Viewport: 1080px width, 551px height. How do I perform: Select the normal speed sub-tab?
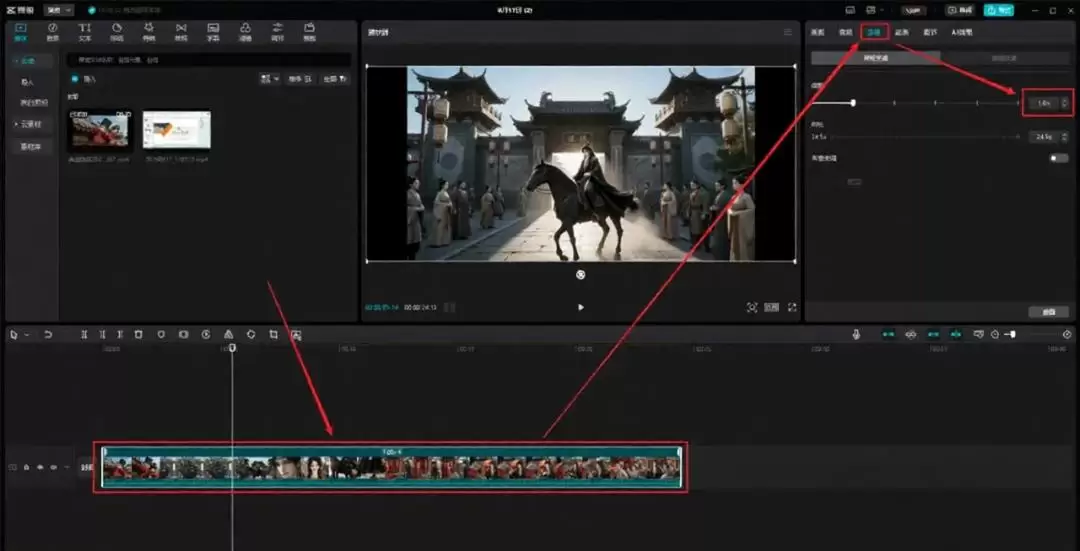876,59
